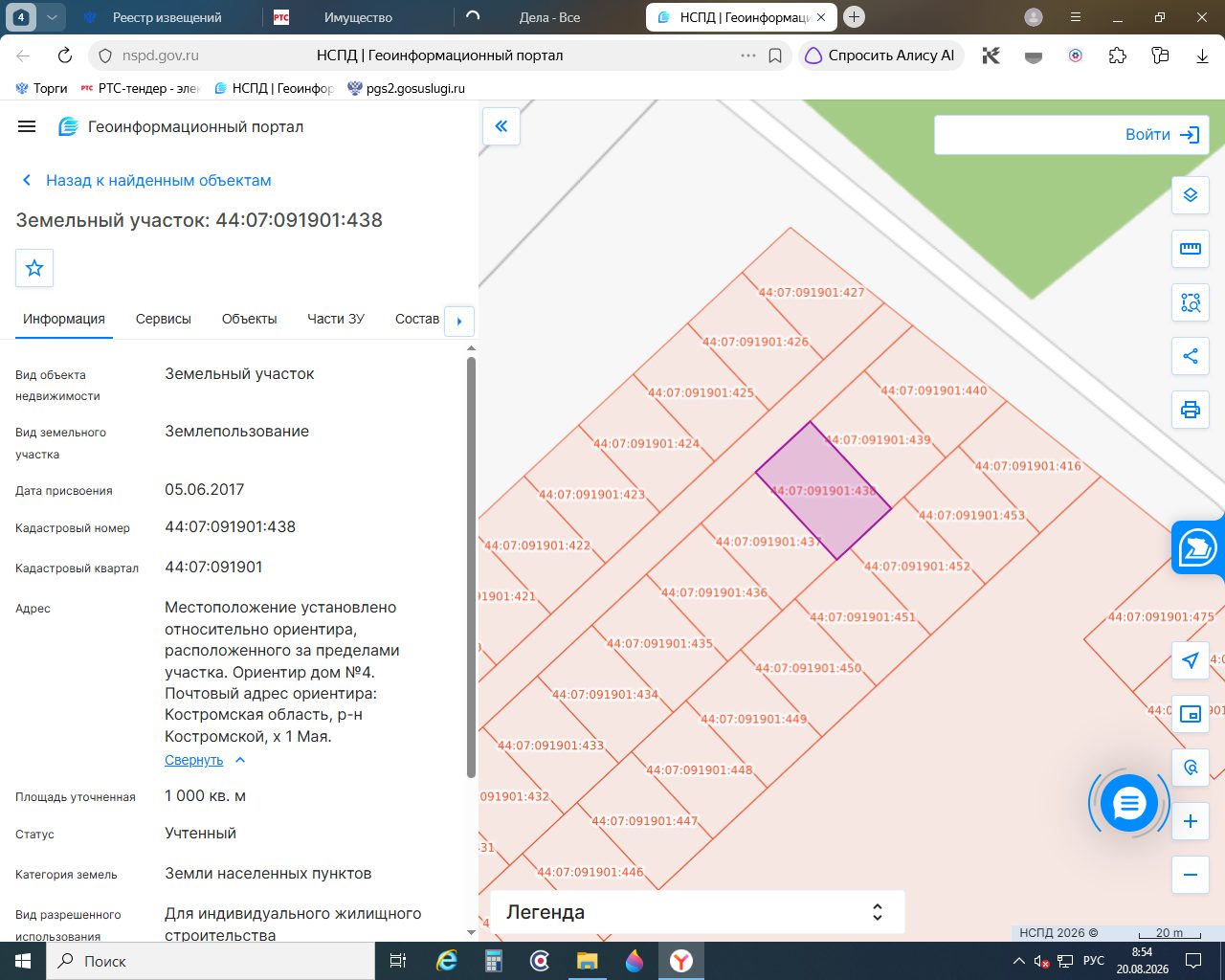Viewport: 1225px width, 980px height.
Task: Zoom out the map with minus button
Action: tap(1191, 875)
